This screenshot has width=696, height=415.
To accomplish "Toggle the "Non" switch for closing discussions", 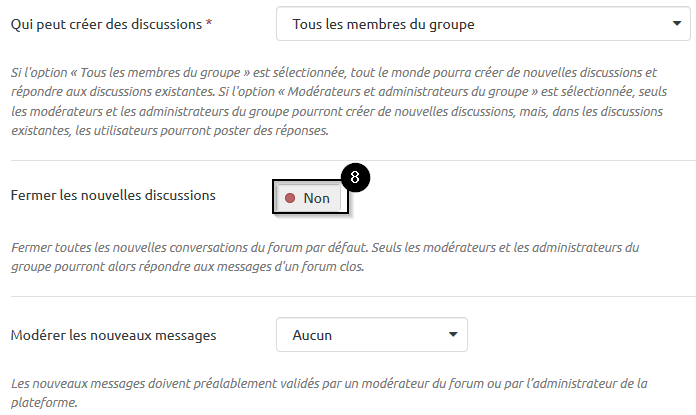I will click(308, 198).
